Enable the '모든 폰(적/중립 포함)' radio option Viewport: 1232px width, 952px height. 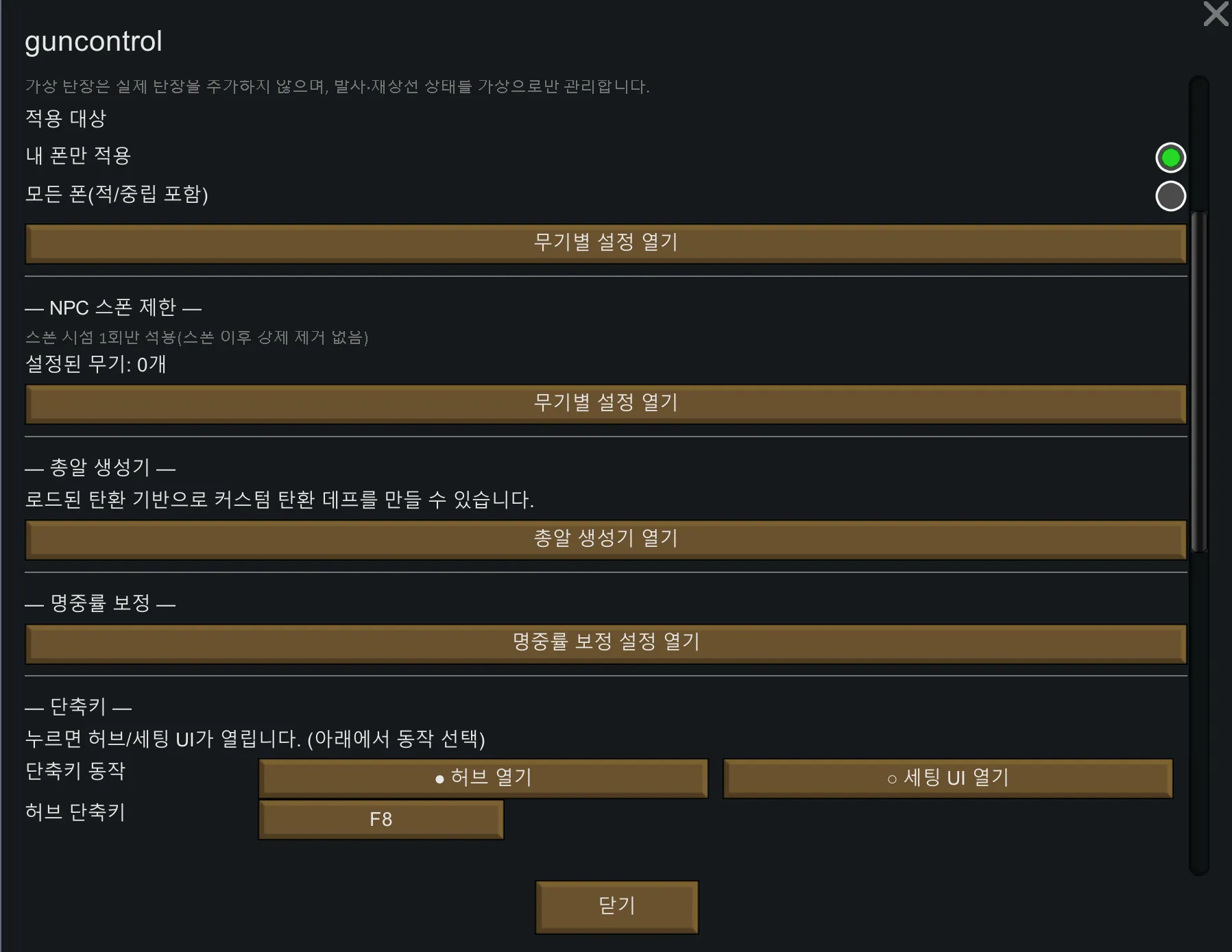[1170, 196]
